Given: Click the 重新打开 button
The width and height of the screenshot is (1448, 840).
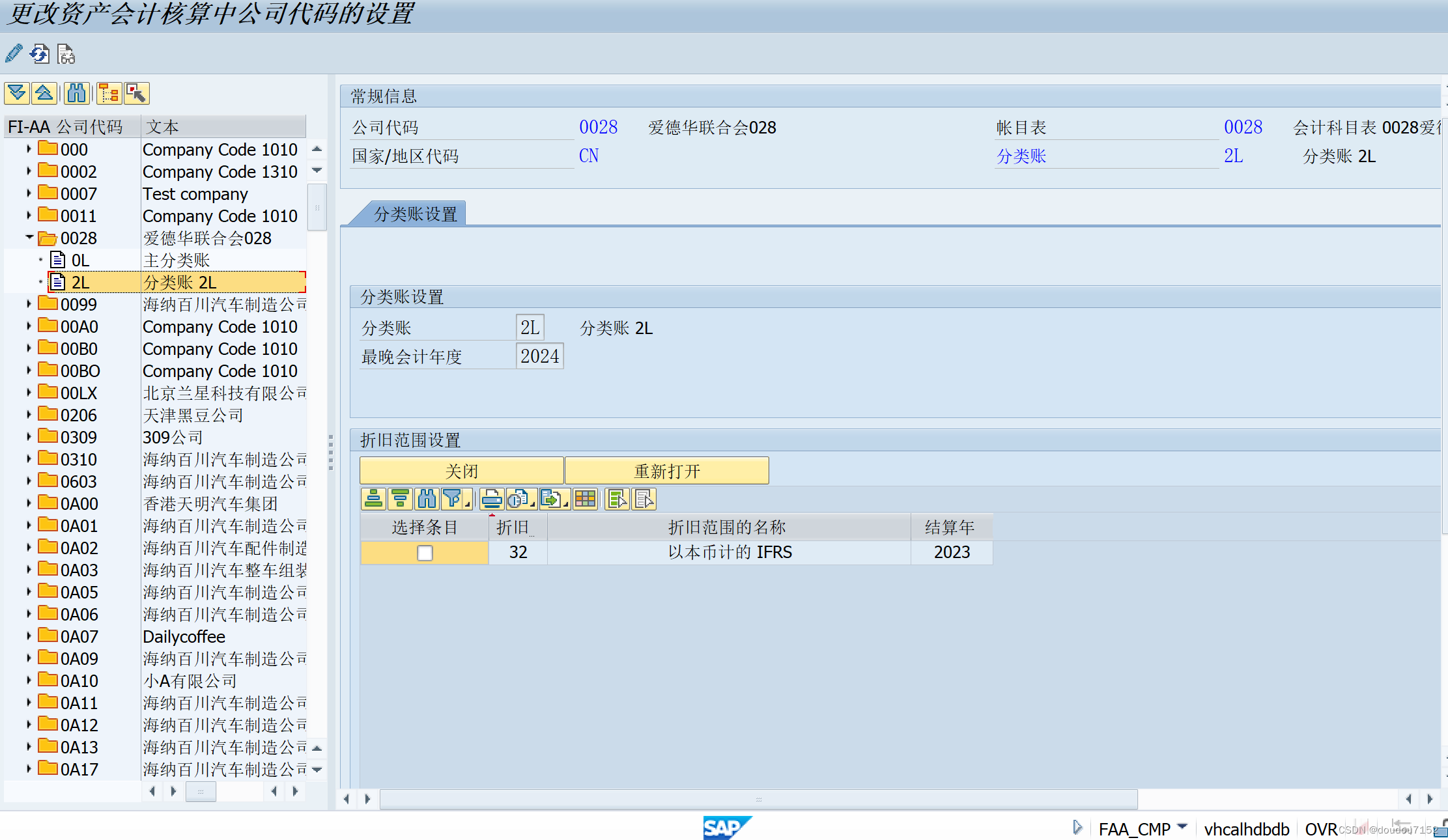Looking at the screenshot, I should [x=666, y=471].
